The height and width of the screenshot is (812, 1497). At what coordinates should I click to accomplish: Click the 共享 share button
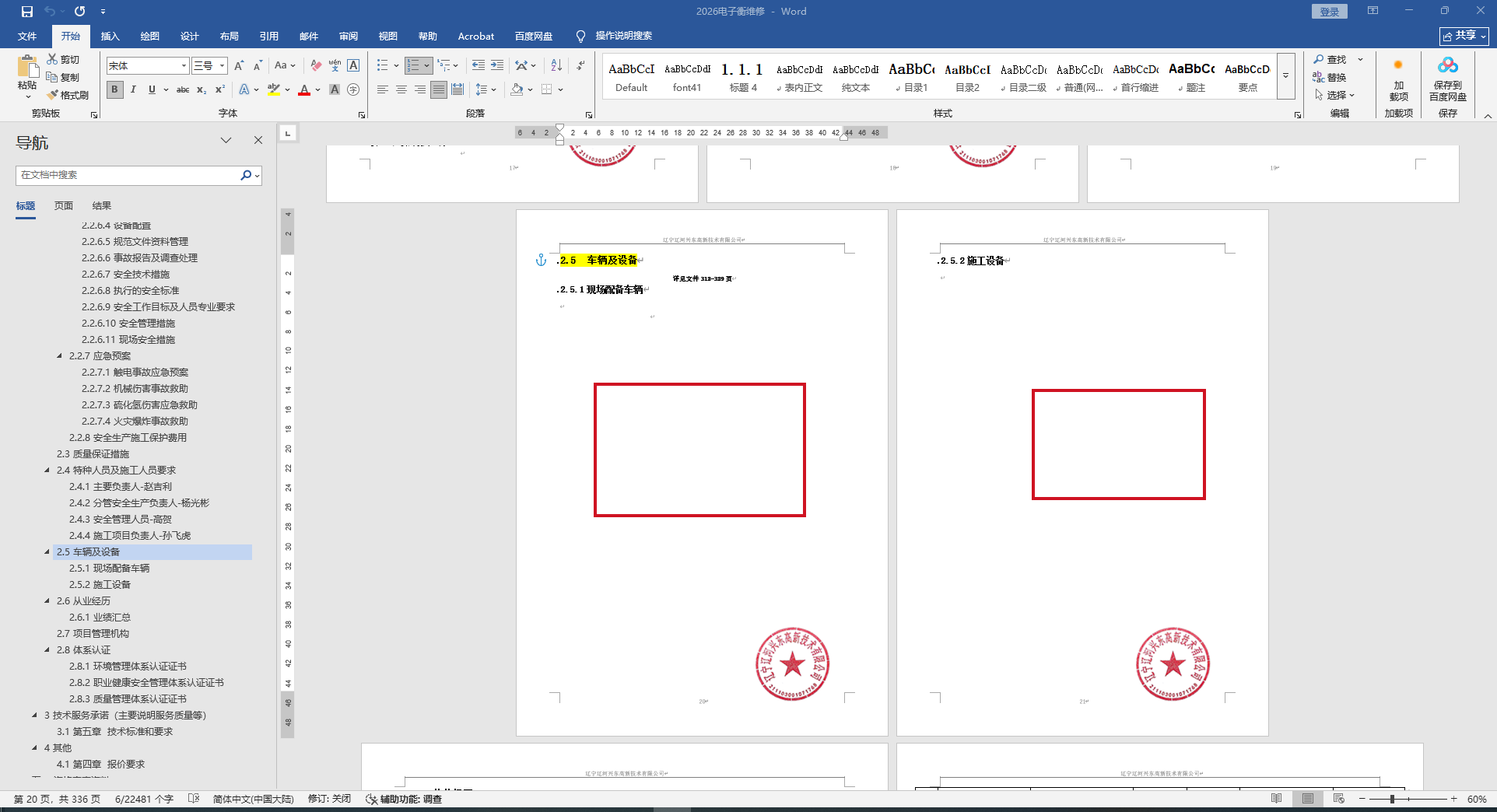pos(1464,36)
